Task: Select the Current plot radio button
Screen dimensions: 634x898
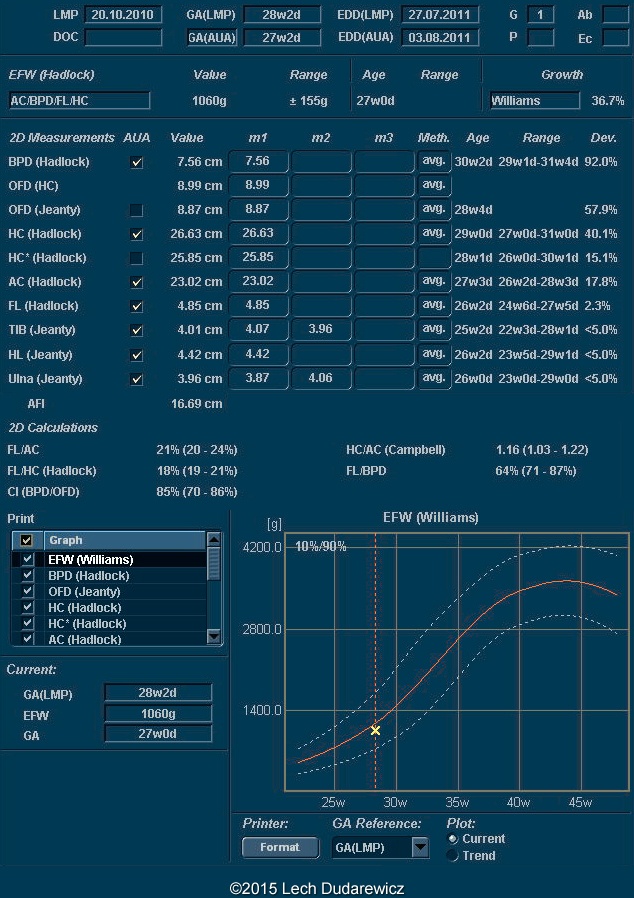Action: click(x=453, y=839)
